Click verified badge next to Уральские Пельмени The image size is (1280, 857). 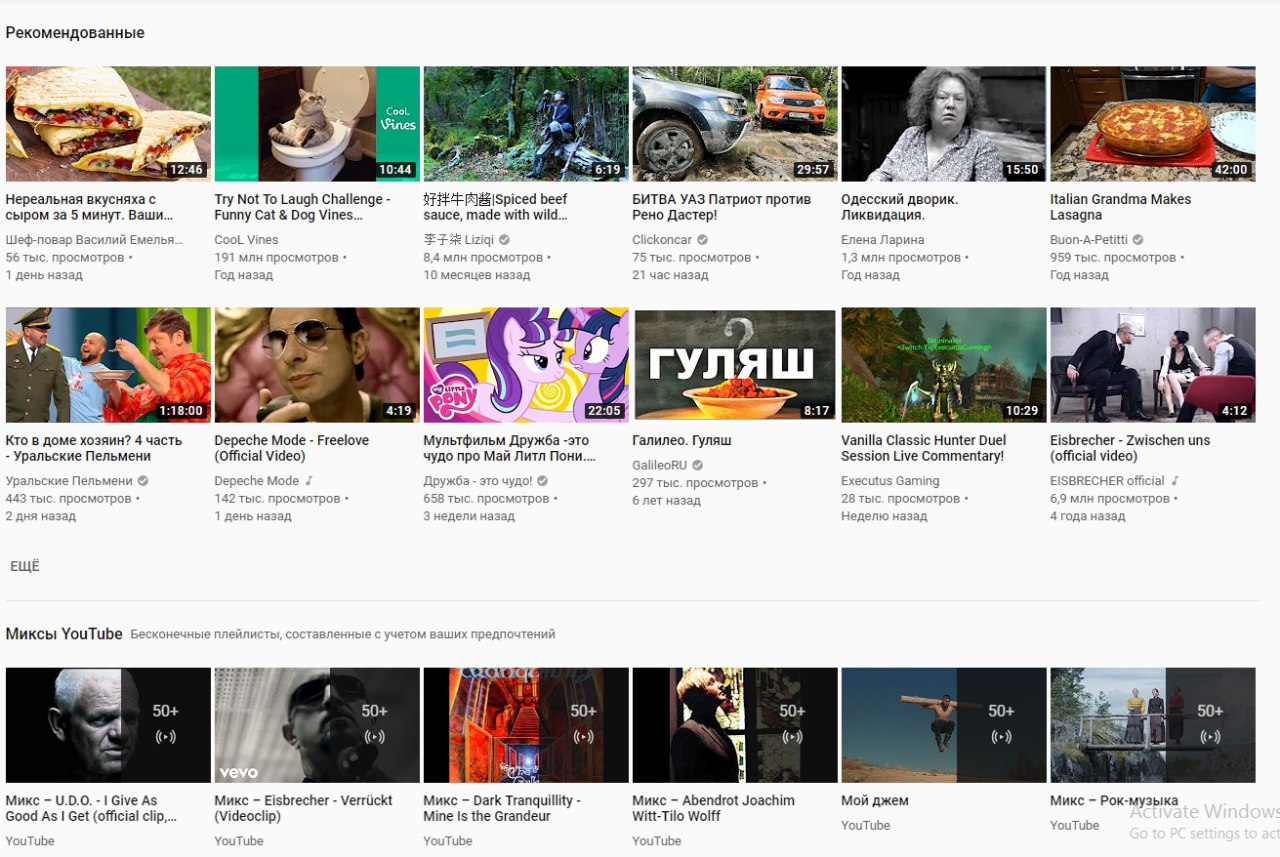tap(143, 481)
